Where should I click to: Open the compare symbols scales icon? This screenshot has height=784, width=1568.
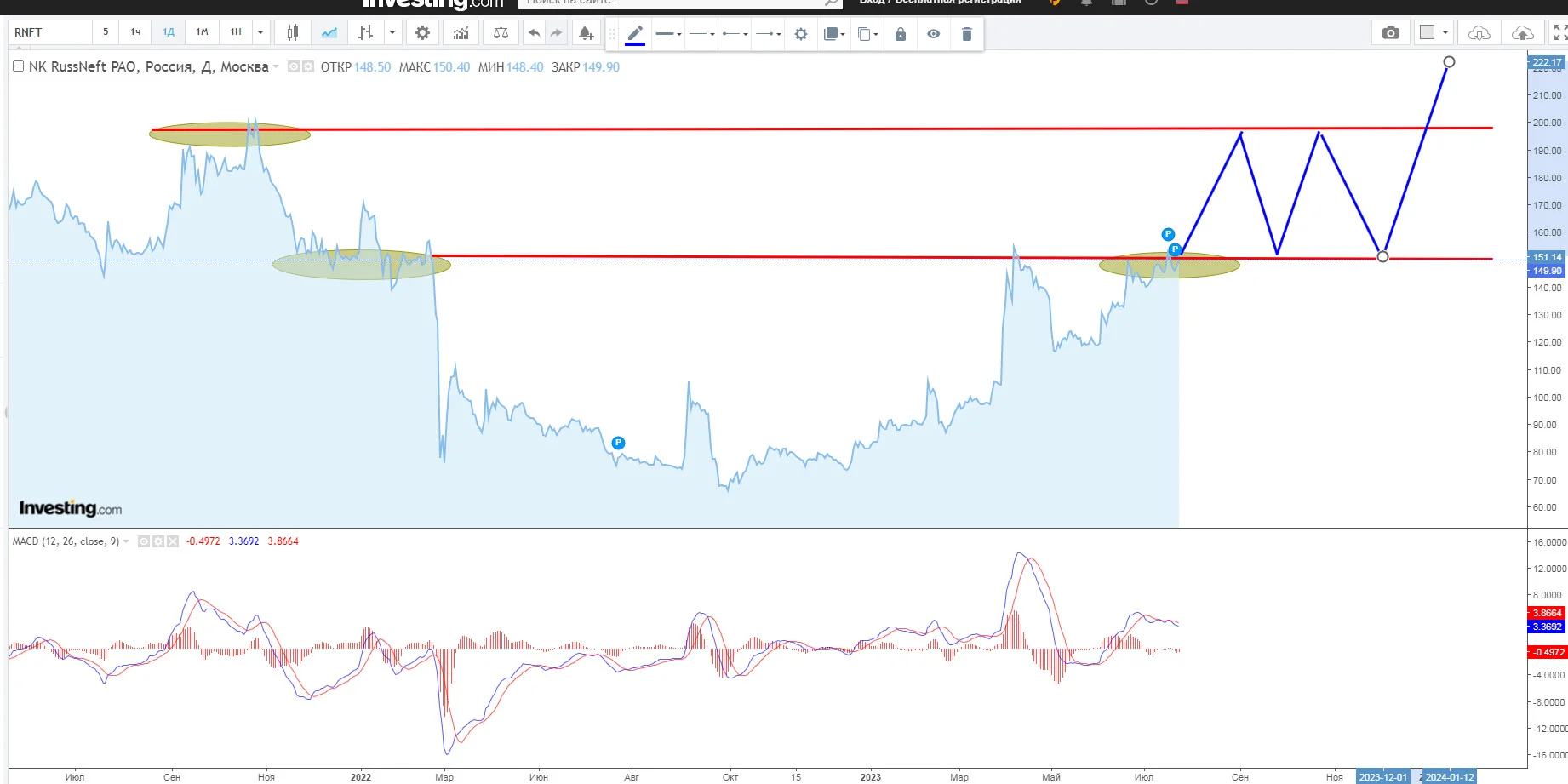501,32
